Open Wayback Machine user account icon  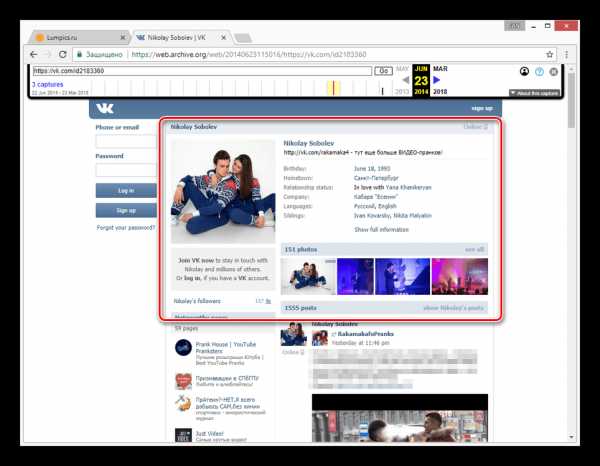[x=524, y=71]
